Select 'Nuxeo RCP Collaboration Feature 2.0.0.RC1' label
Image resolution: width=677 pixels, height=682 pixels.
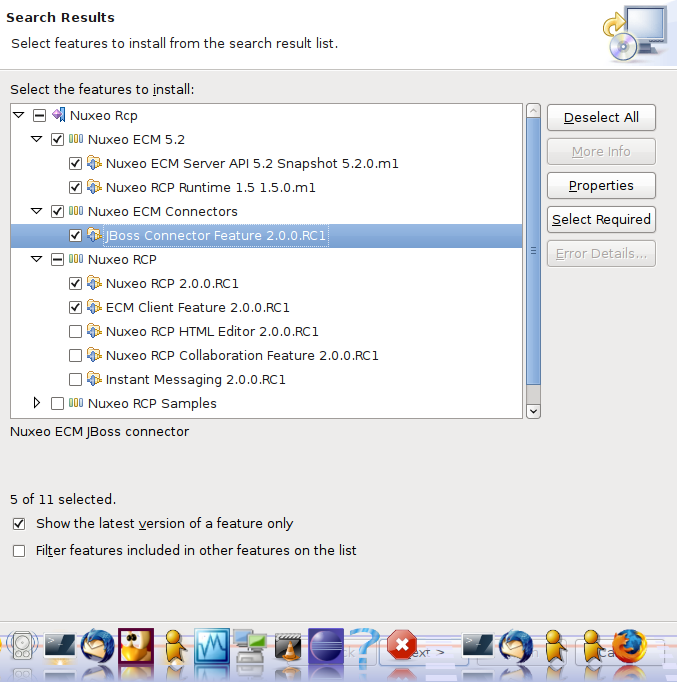pyautogui.click(x=242, y=355)
